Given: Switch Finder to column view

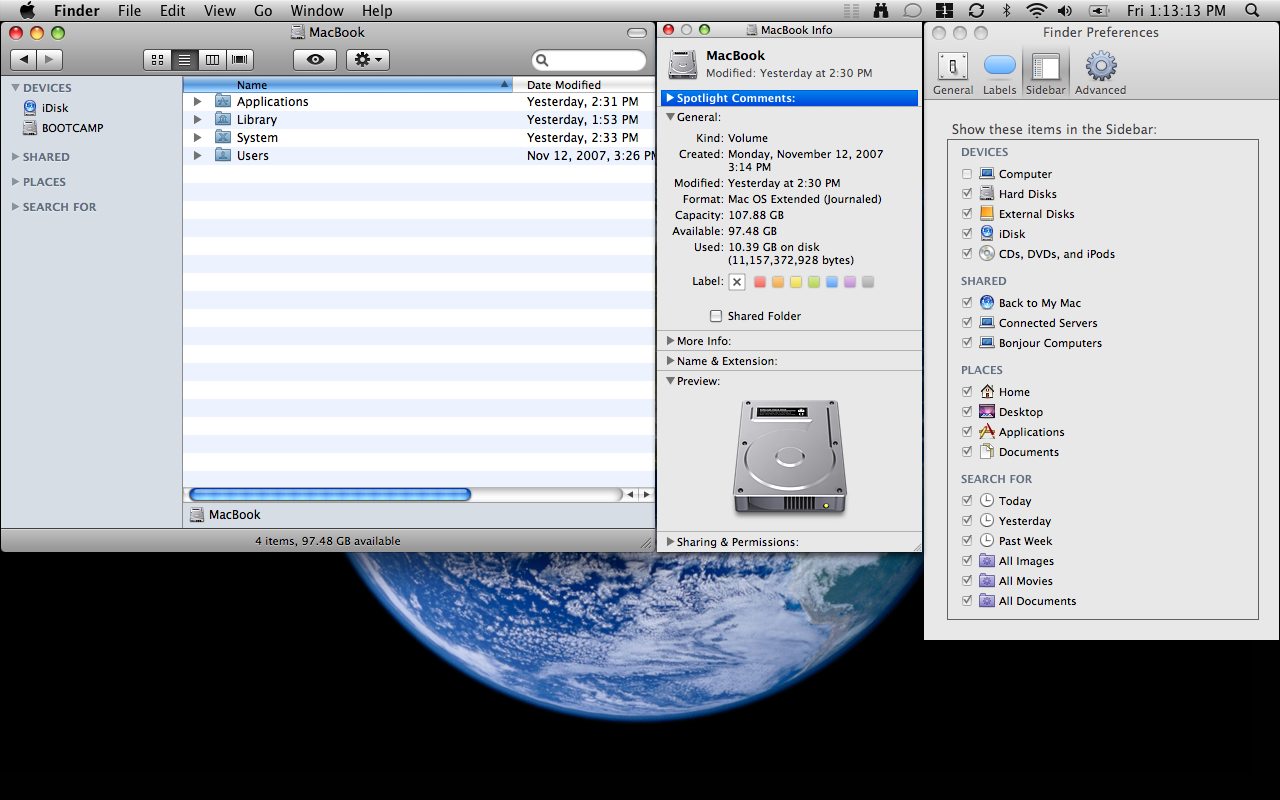Looking at the screenshot, I should (x=212, y=60).
